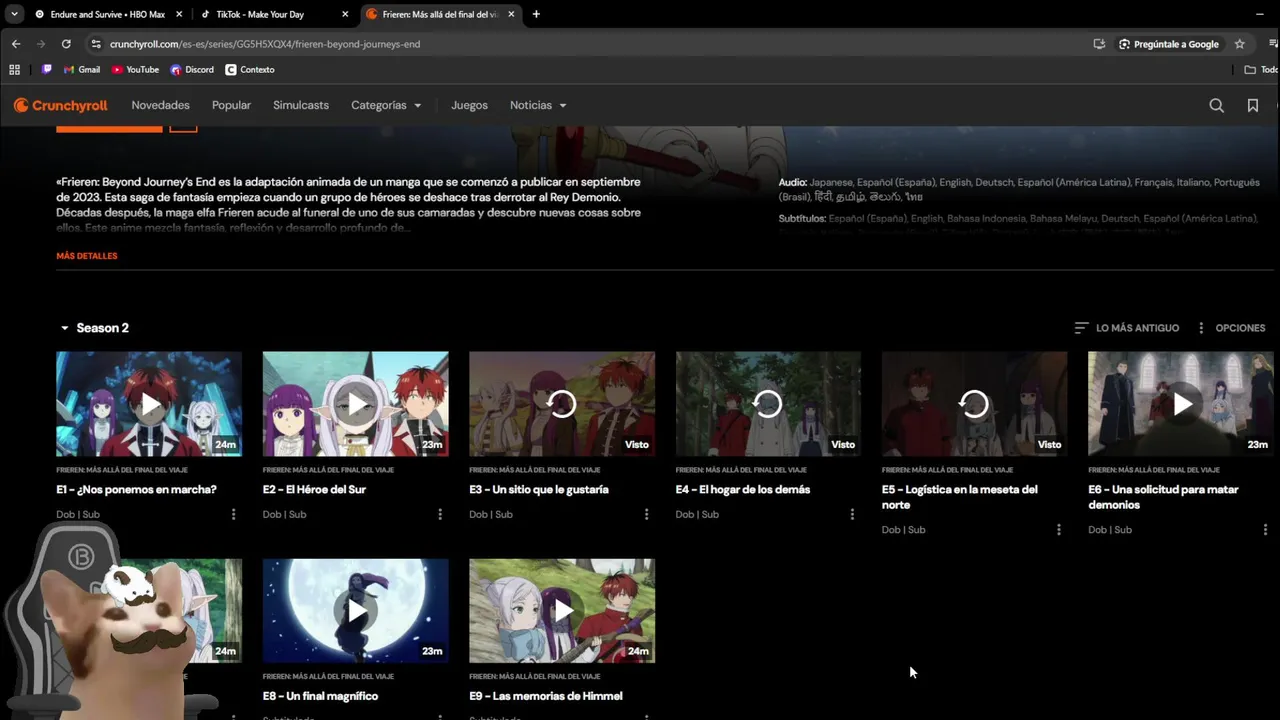The height and width of the screenshot is (720, 1280).
Task: Open the YouTube bookmark
Action: coord(135,70)
